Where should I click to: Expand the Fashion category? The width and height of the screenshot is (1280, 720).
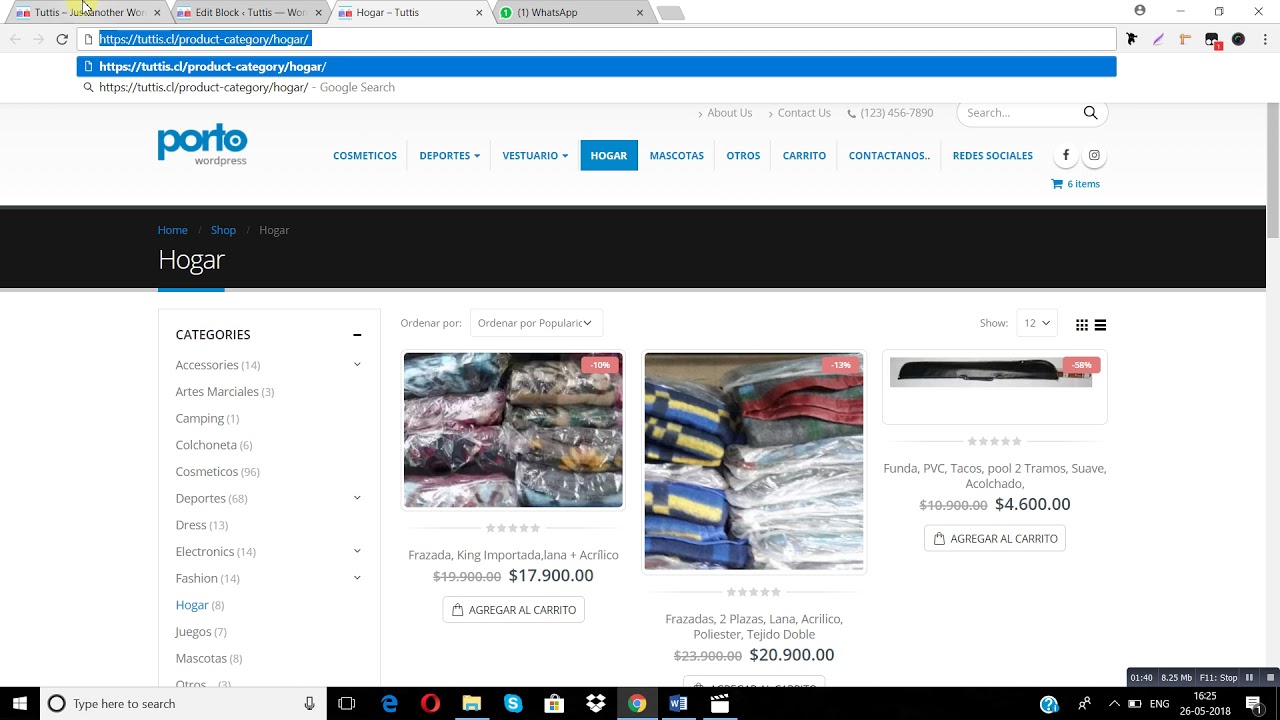point(357,578)
